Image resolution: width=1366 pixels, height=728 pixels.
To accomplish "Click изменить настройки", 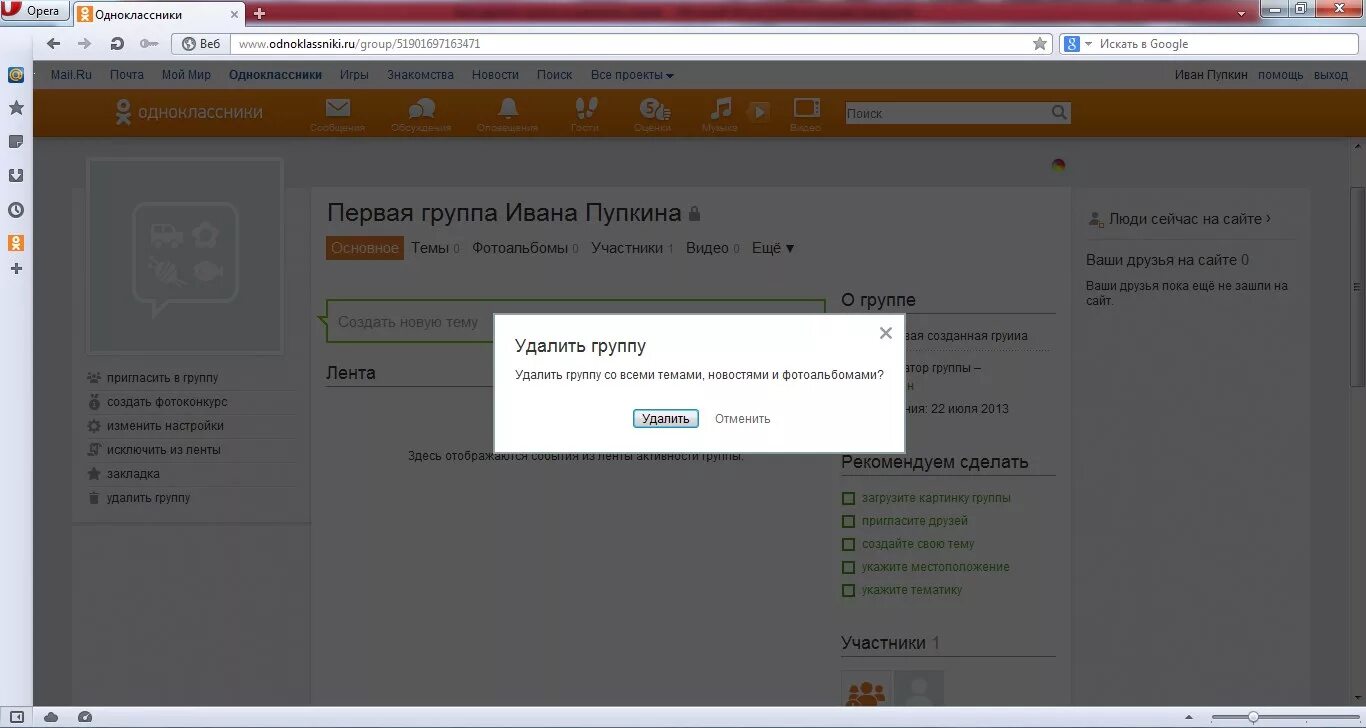I will (x=165, y=426).
